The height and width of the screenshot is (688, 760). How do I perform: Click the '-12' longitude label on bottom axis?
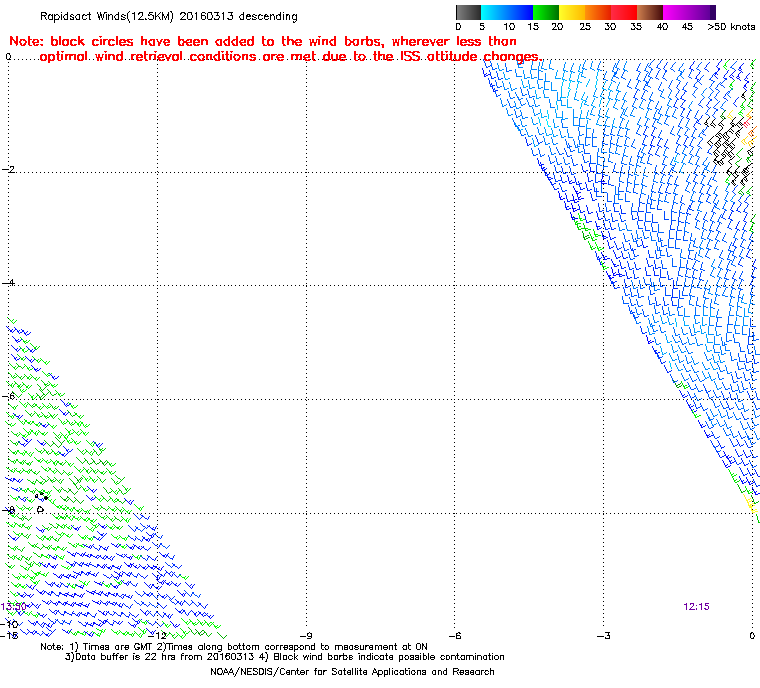coord(158,635)
